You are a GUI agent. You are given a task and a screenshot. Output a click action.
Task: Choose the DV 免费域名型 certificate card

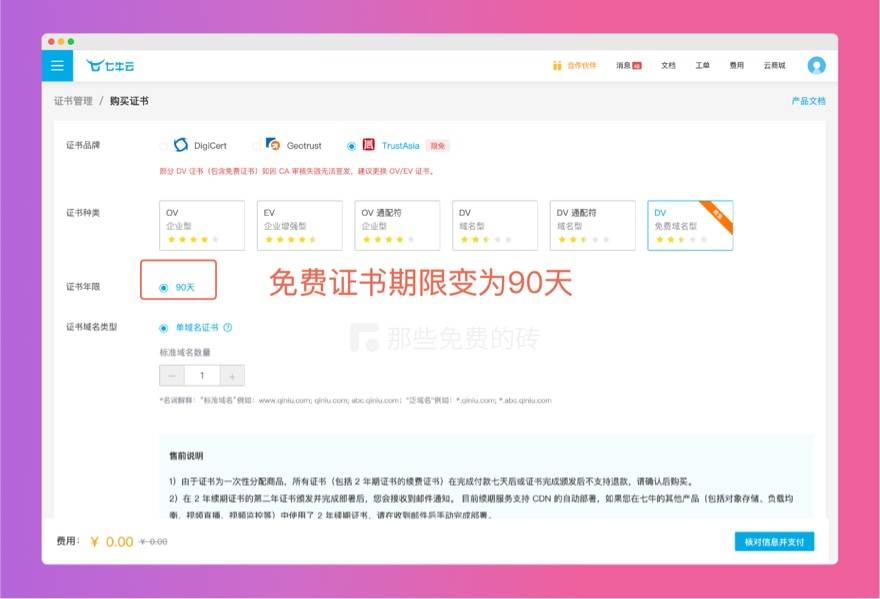[x=690, y=225]
